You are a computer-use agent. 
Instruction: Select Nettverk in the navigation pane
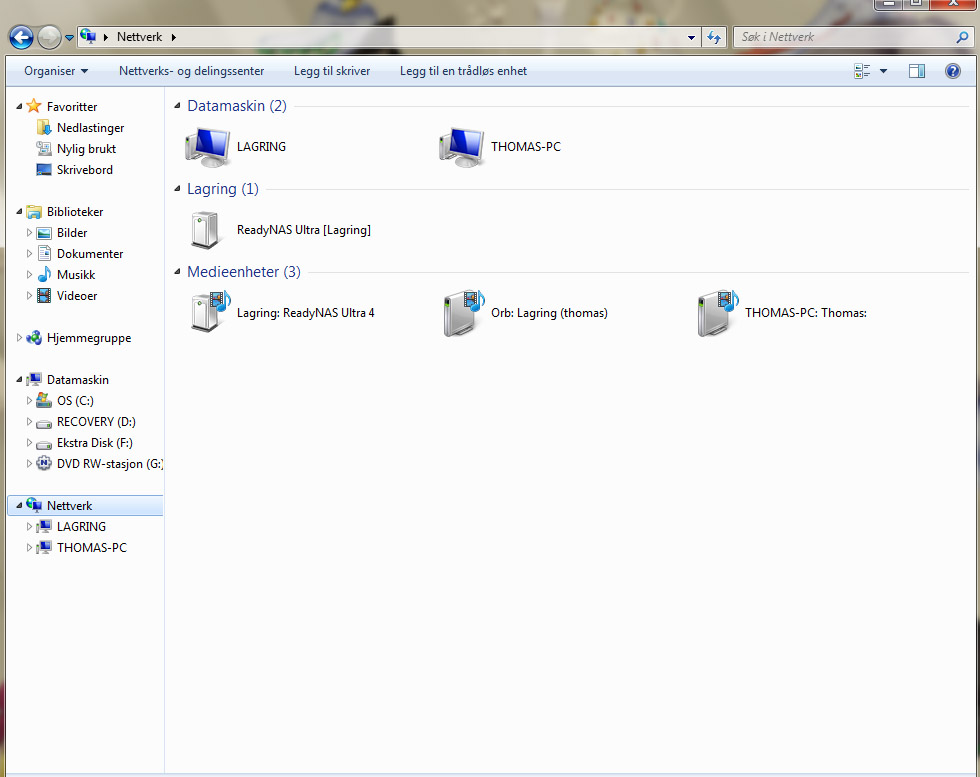69,506
